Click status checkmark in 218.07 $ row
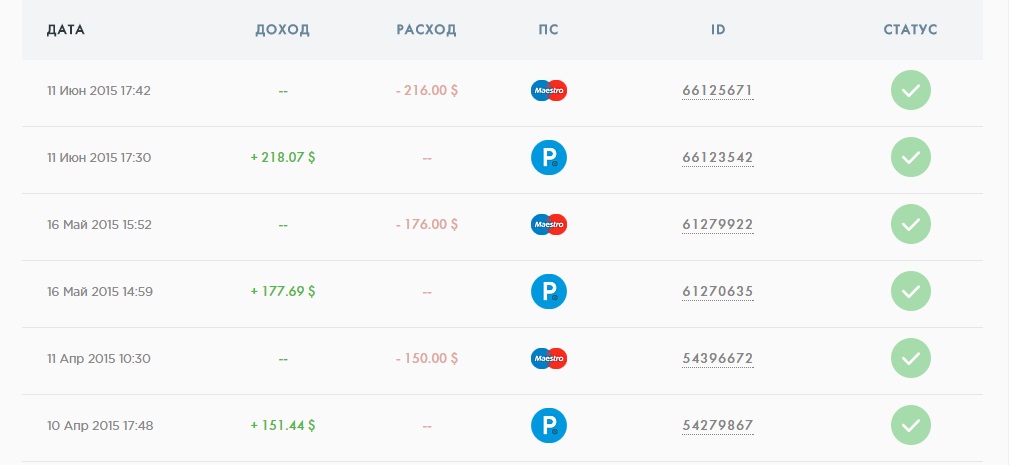The width and height of the screenshot is (1009, 465). (911, 158)
